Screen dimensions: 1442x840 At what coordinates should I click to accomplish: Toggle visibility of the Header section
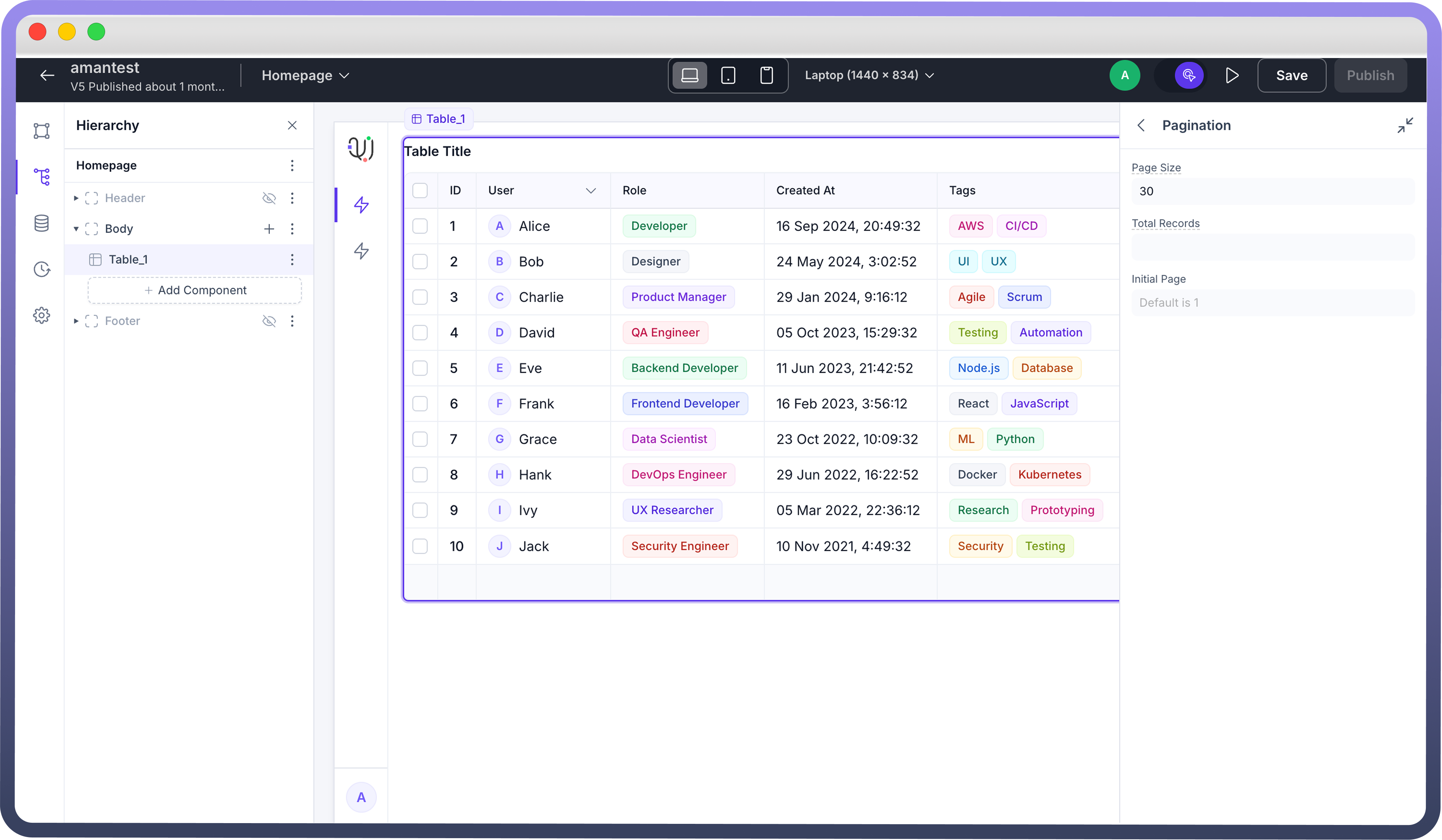(268, 198)
